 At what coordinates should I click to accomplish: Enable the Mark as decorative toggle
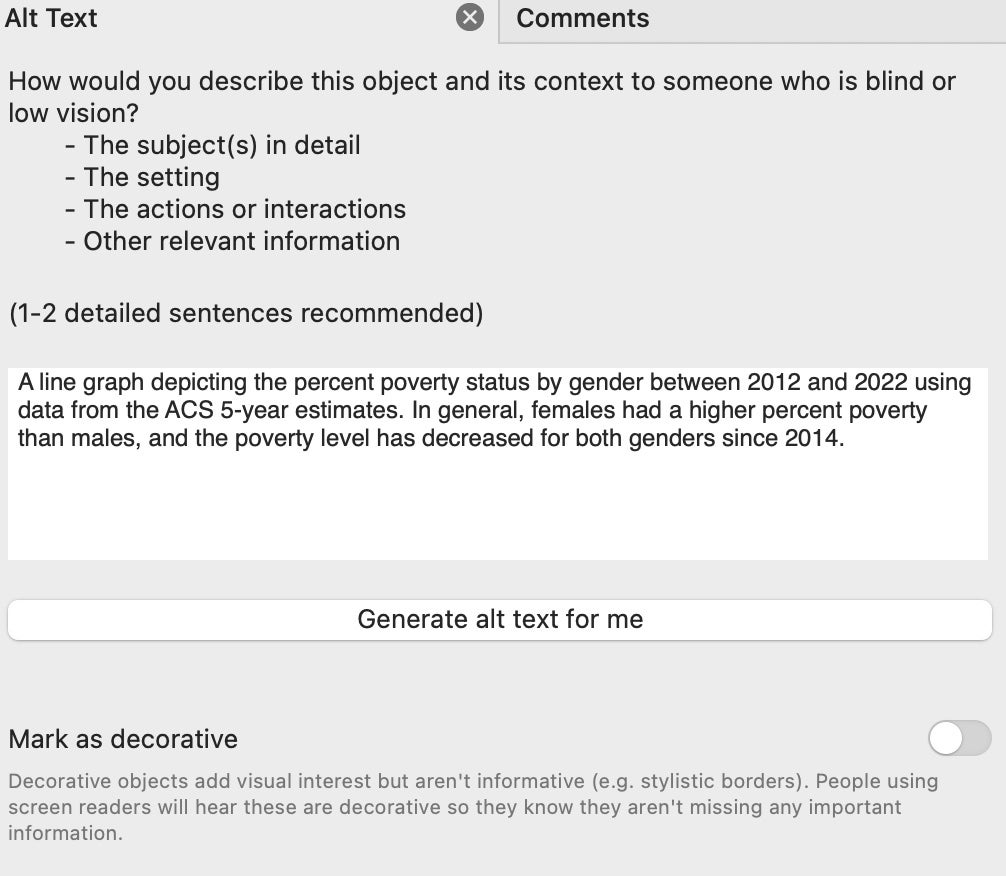coord(959,739)
